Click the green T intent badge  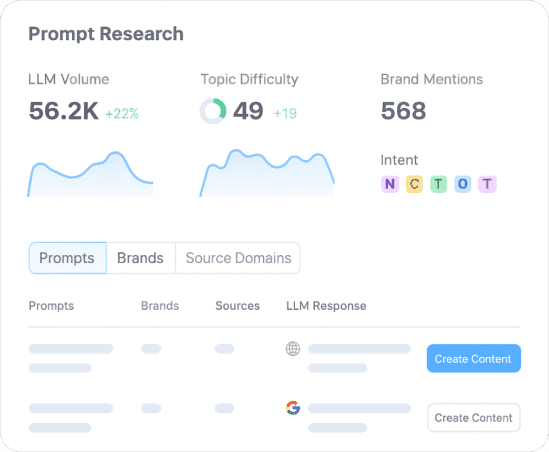(x=438, y=184)
